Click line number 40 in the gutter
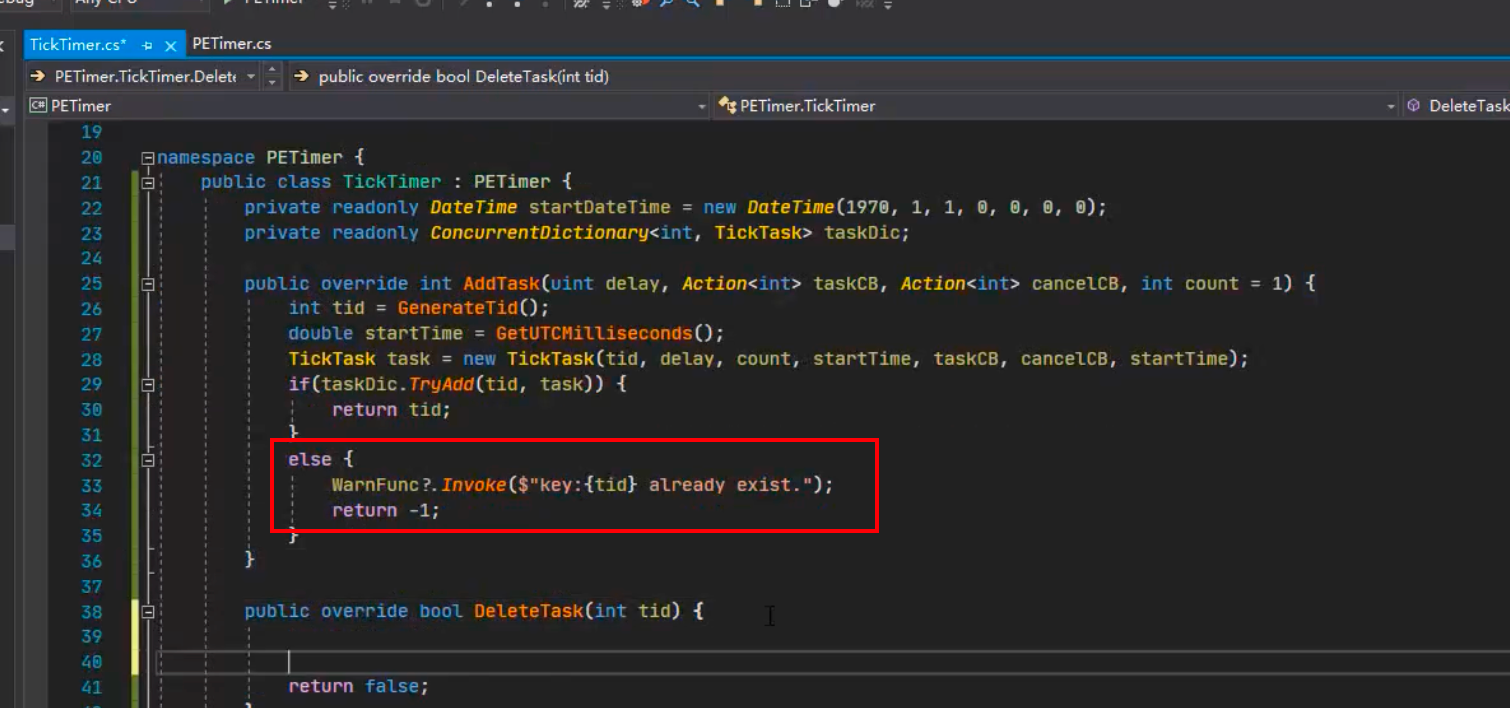The width and height of the screenshot is (1510, 708). 91,661
